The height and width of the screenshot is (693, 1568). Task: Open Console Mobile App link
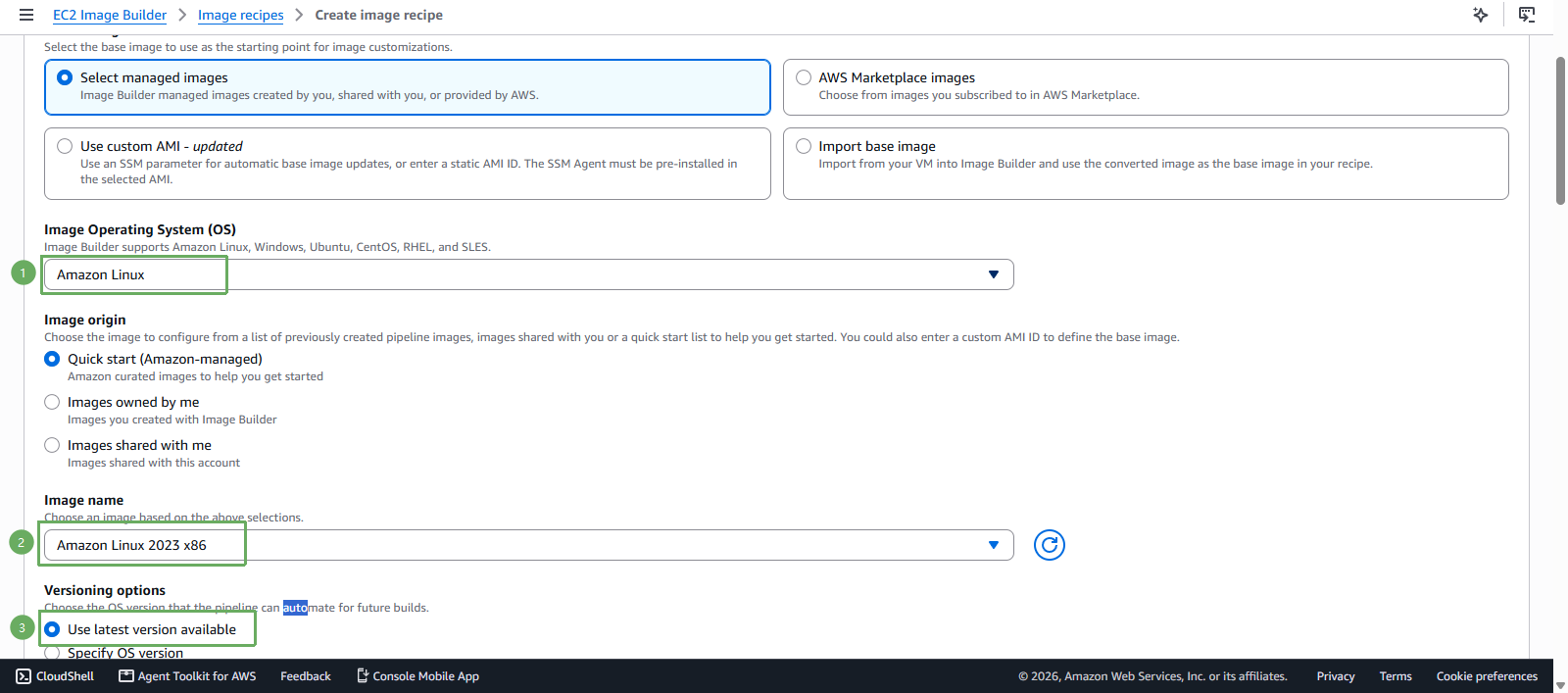417,676
